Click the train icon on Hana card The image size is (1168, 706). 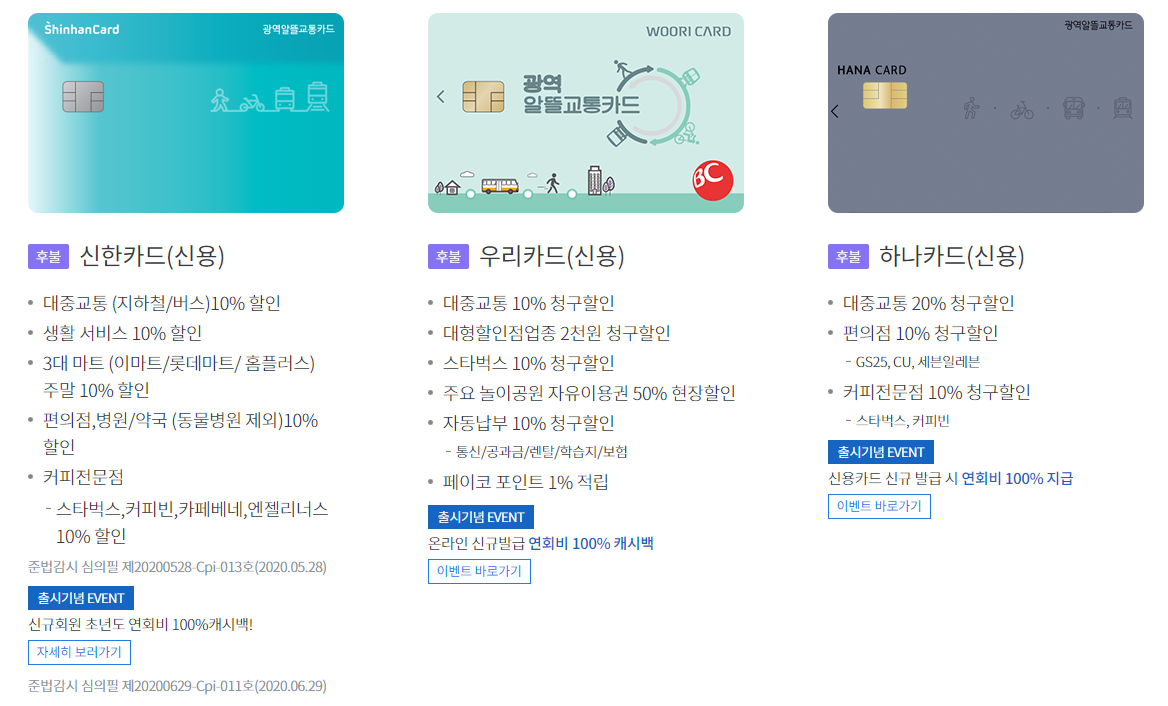click(x=1123, y=109)
